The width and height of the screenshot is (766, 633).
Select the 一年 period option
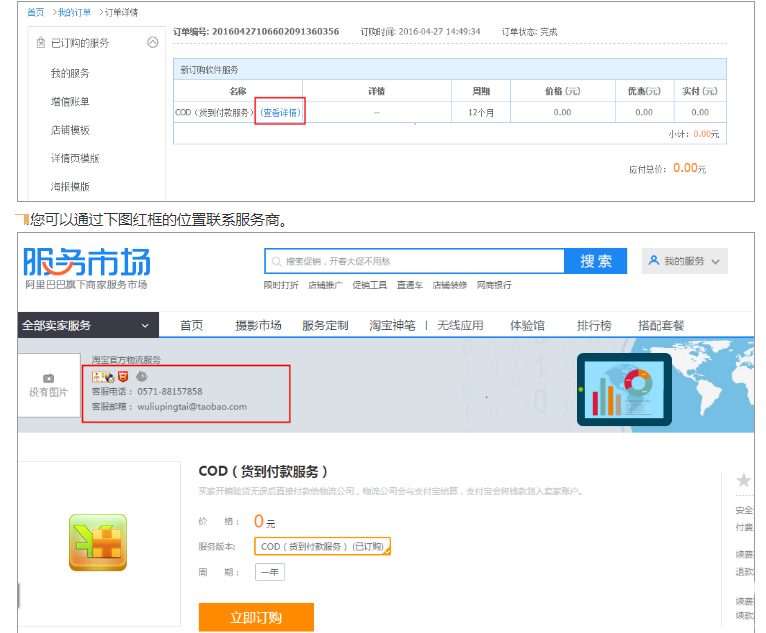270,572
